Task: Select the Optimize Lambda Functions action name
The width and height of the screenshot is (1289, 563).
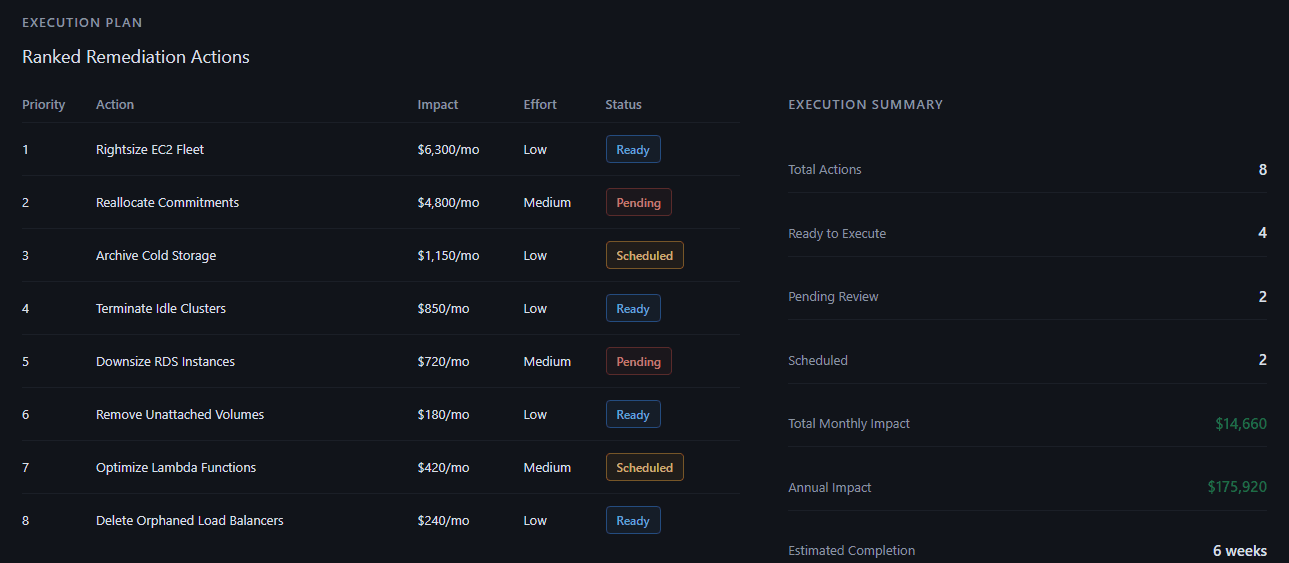Action: pyautogui.click(x=176, y=468)
